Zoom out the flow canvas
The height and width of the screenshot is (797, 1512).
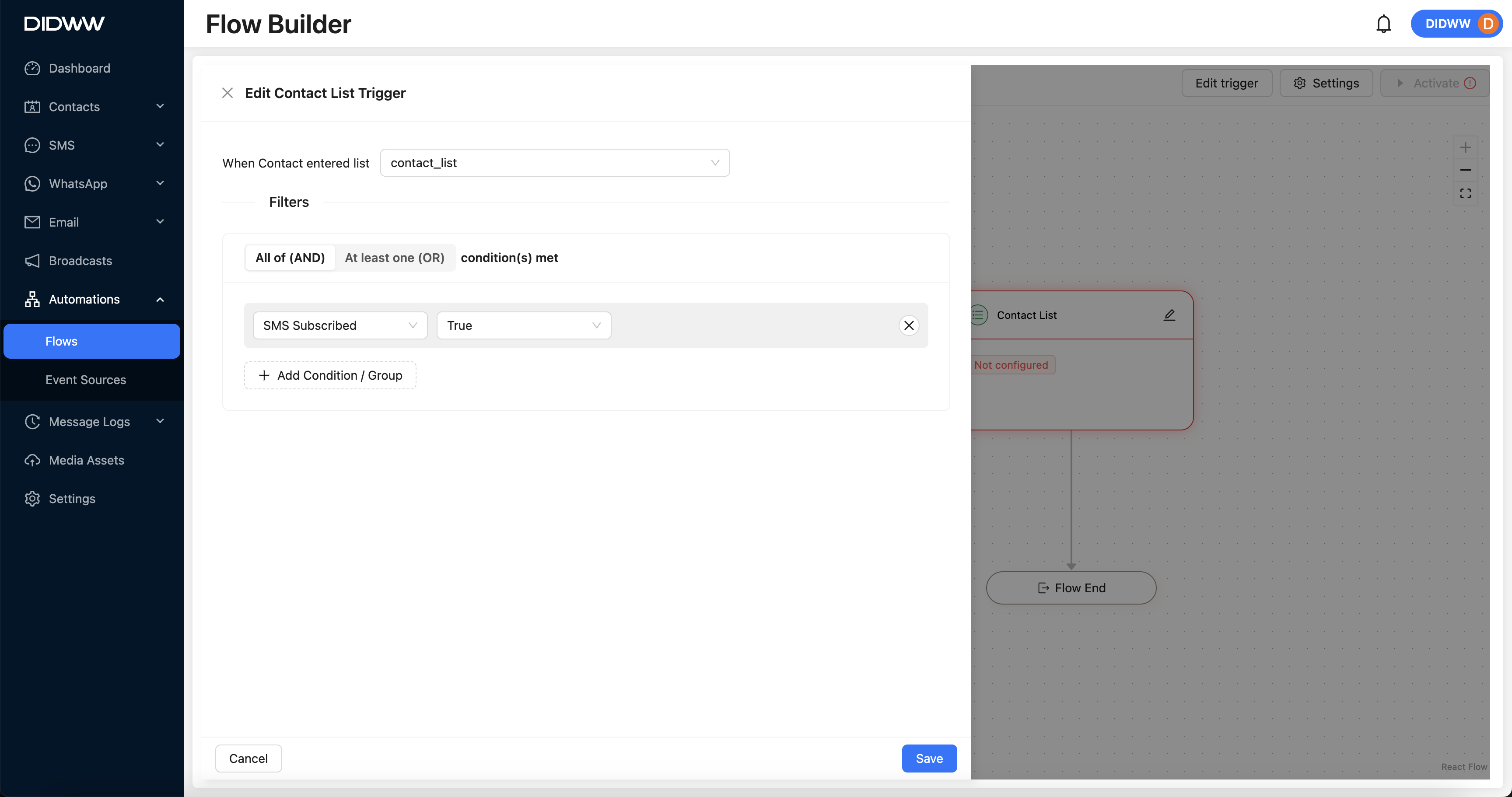(1465, 170)
